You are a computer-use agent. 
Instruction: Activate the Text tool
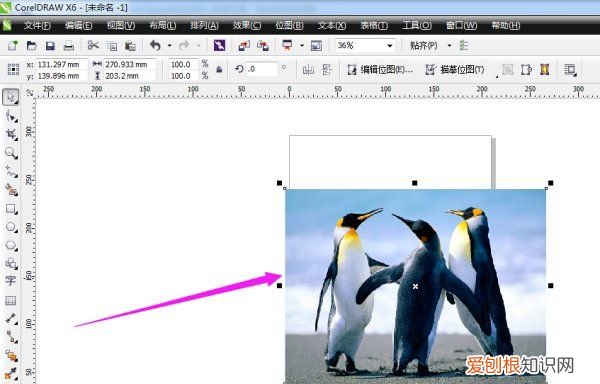(x=11, y=281)
